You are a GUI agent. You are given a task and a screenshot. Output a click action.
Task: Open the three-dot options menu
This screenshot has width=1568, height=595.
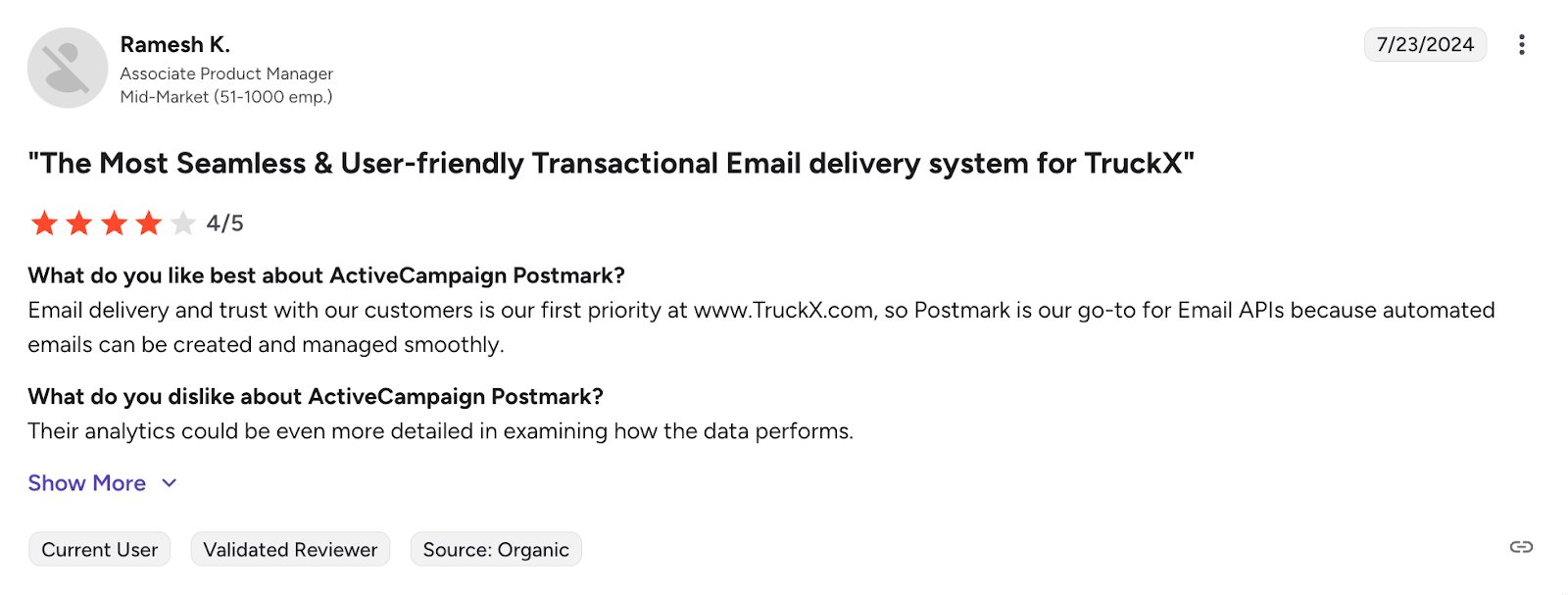pos(1521,45)
